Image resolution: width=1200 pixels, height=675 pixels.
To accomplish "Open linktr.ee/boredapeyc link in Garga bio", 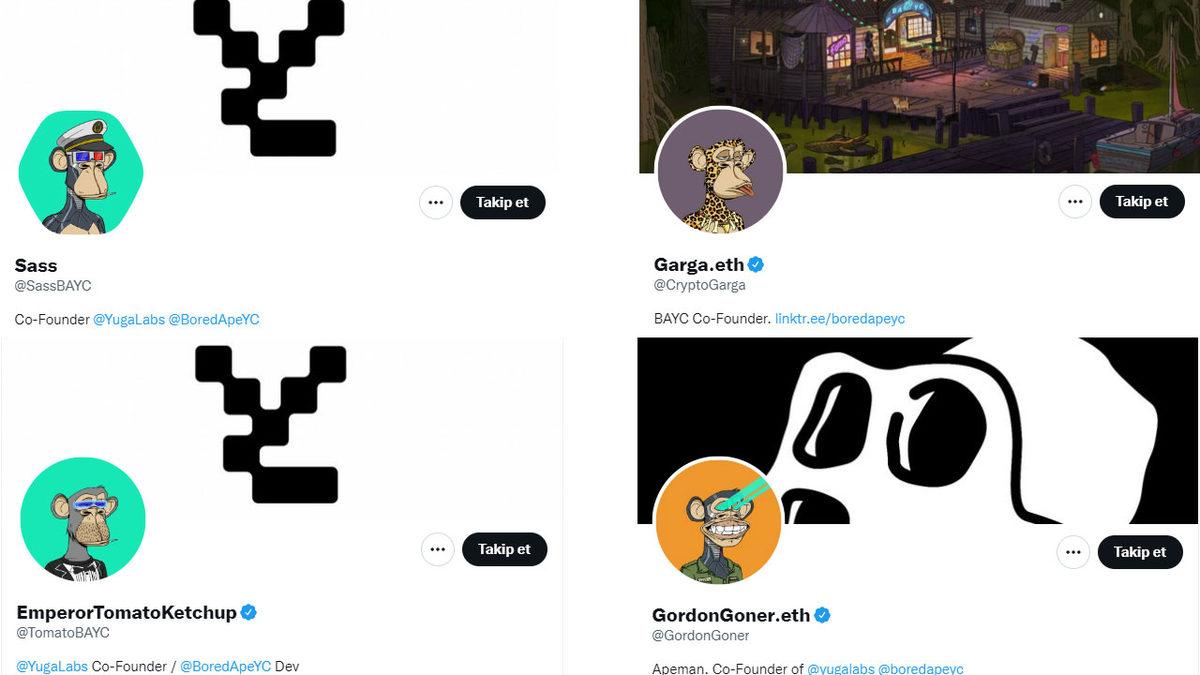I will click(840, 318).
